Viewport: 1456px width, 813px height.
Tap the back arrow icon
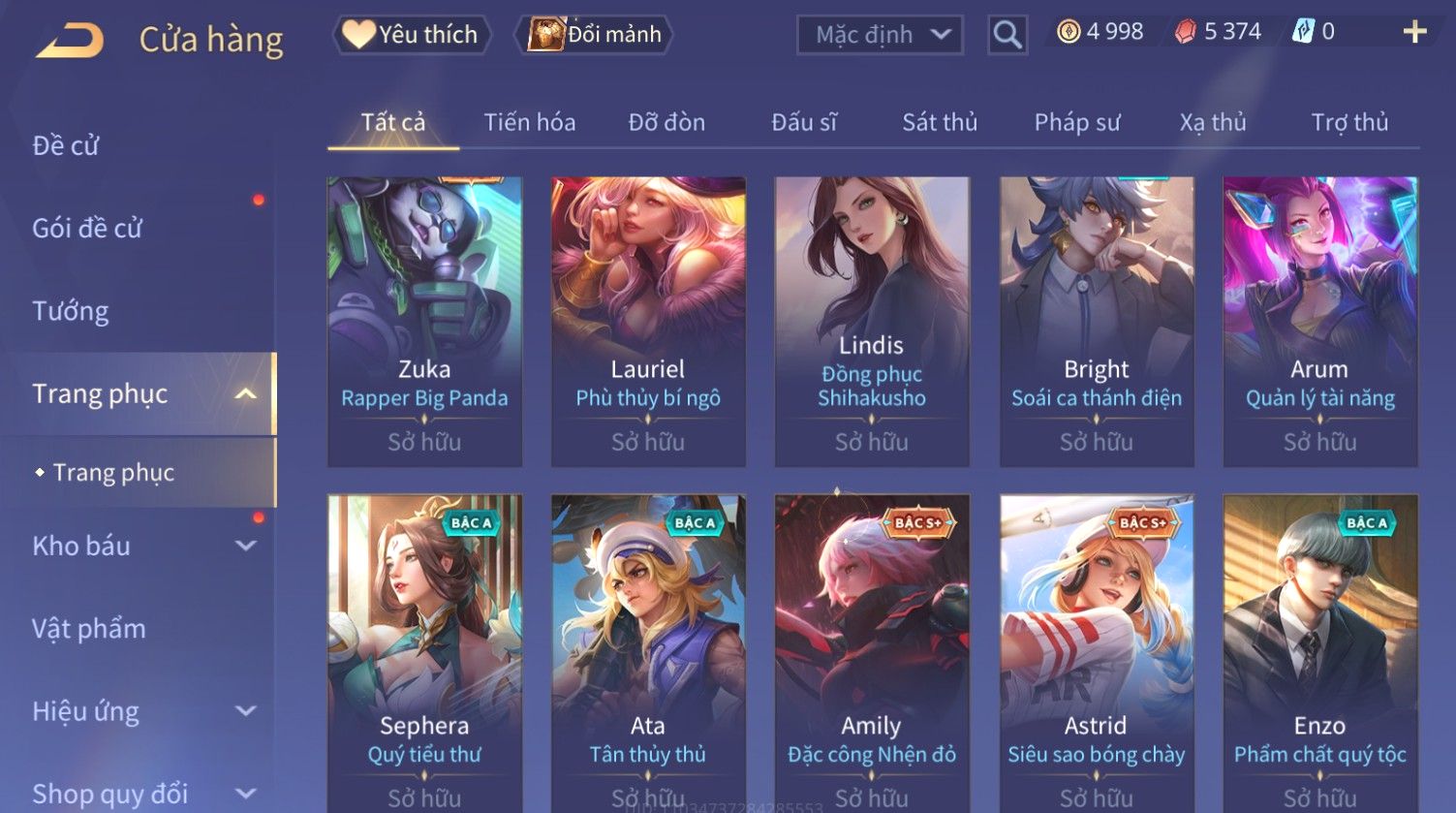[70, 41]
